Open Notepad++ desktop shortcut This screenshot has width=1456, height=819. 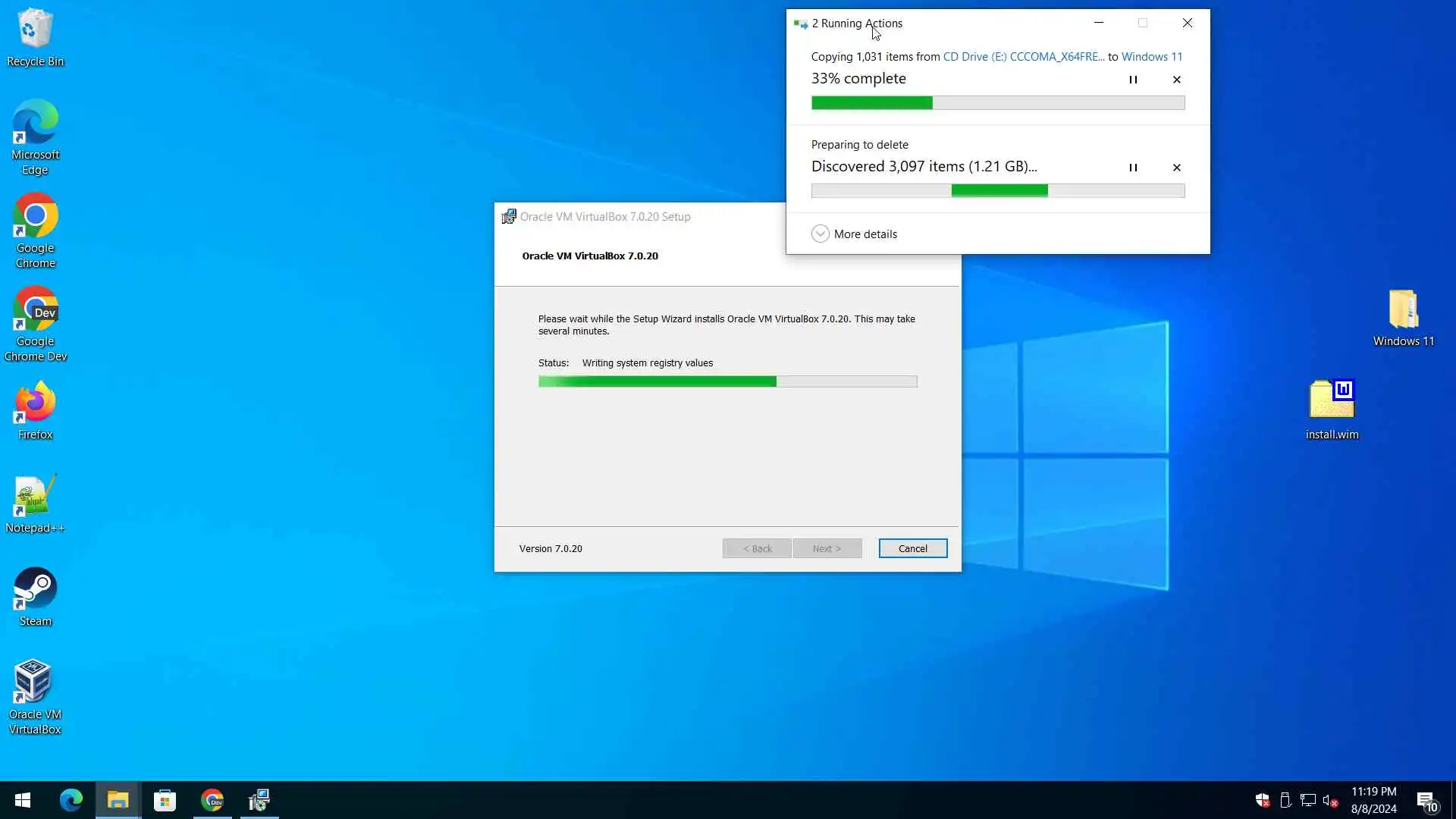point(35,497)
